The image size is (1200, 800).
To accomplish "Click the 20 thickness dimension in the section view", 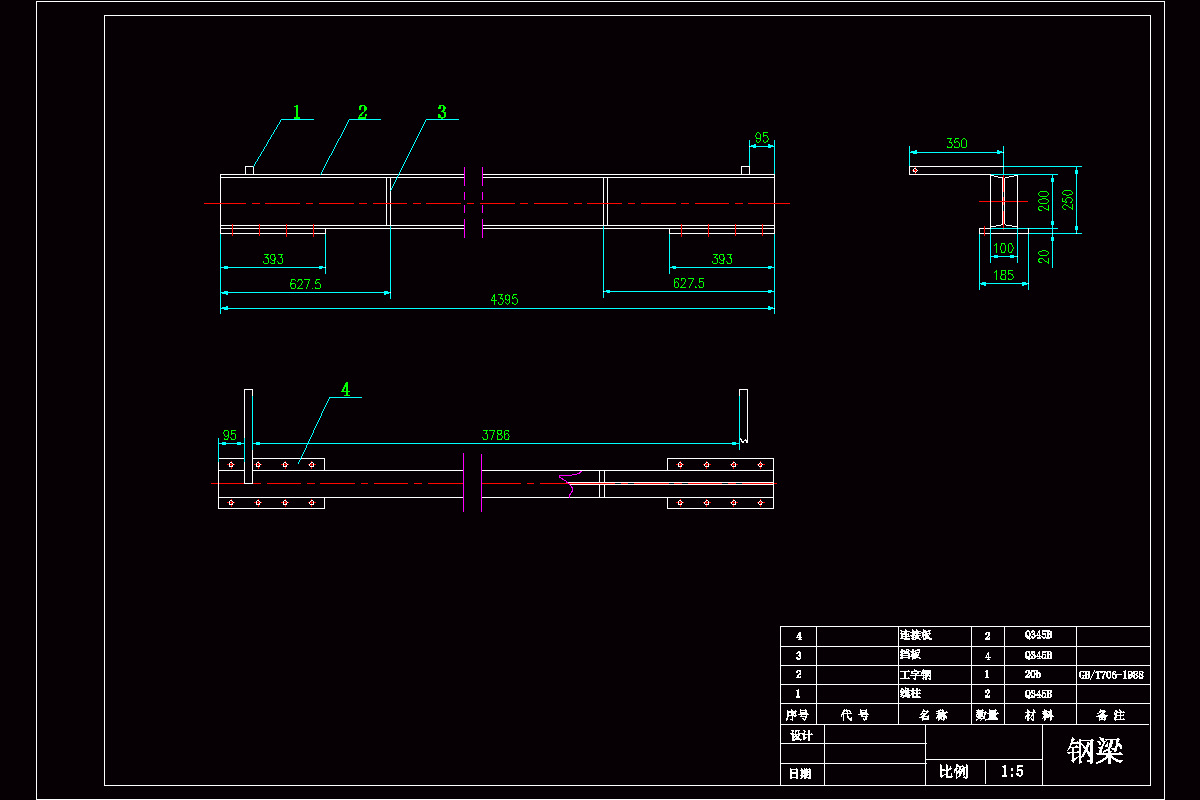I will tap(1044, 257).
